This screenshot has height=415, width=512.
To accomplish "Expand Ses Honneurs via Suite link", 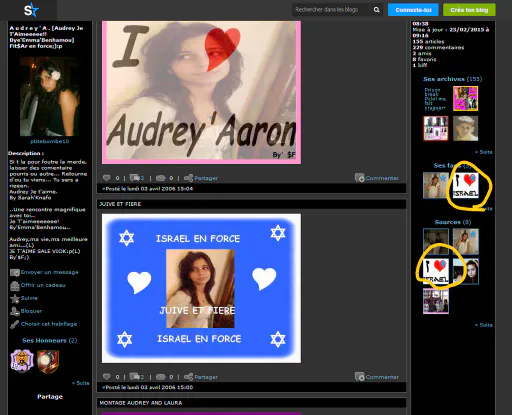I will [81, 383].
